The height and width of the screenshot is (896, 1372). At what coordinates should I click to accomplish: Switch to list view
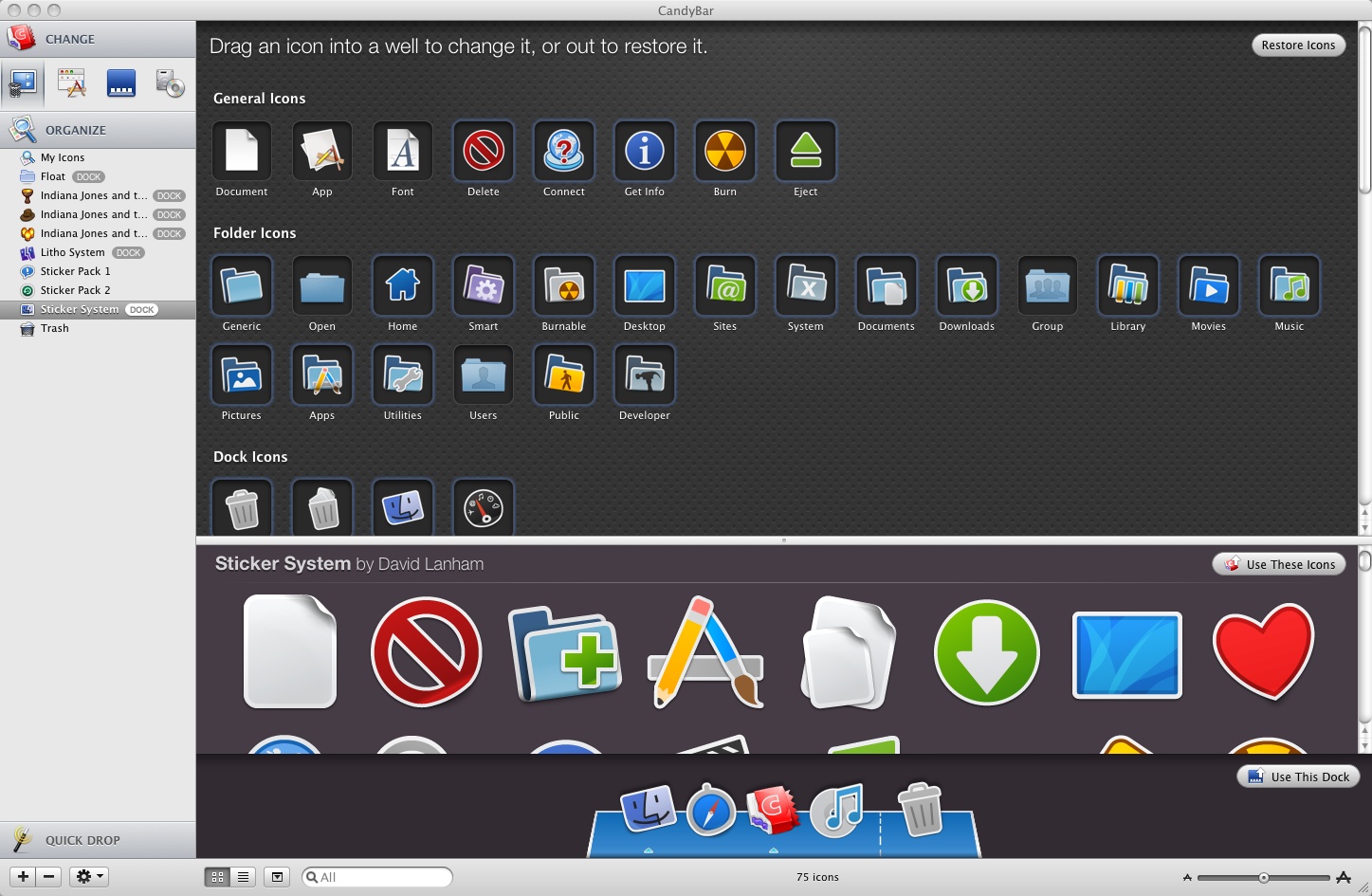(243, 877)
